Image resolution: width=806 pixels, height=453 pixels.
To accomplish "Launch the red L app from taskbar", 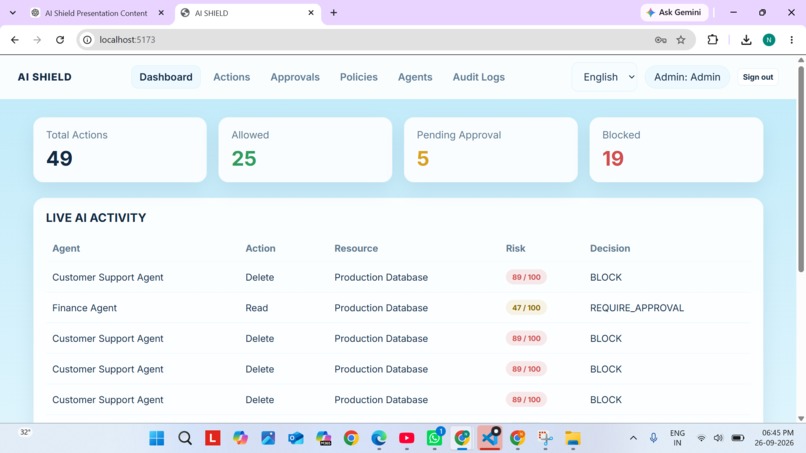I will click(213, 438).
